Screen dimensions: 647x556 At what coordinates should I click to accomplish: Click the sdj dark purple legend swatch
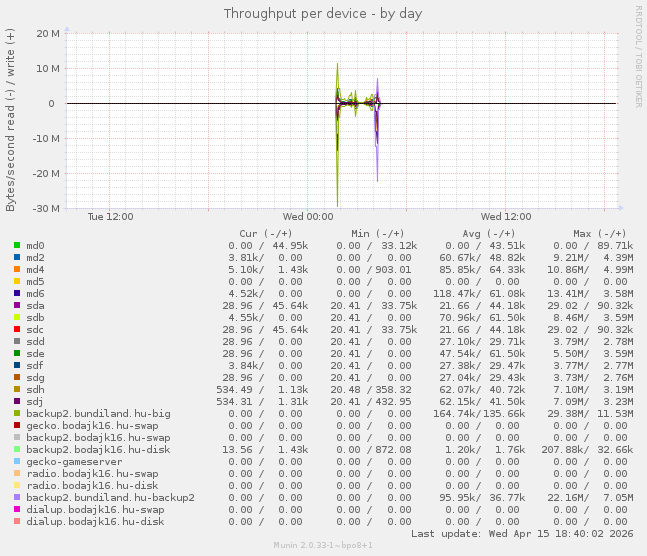[x=17, y=401]
